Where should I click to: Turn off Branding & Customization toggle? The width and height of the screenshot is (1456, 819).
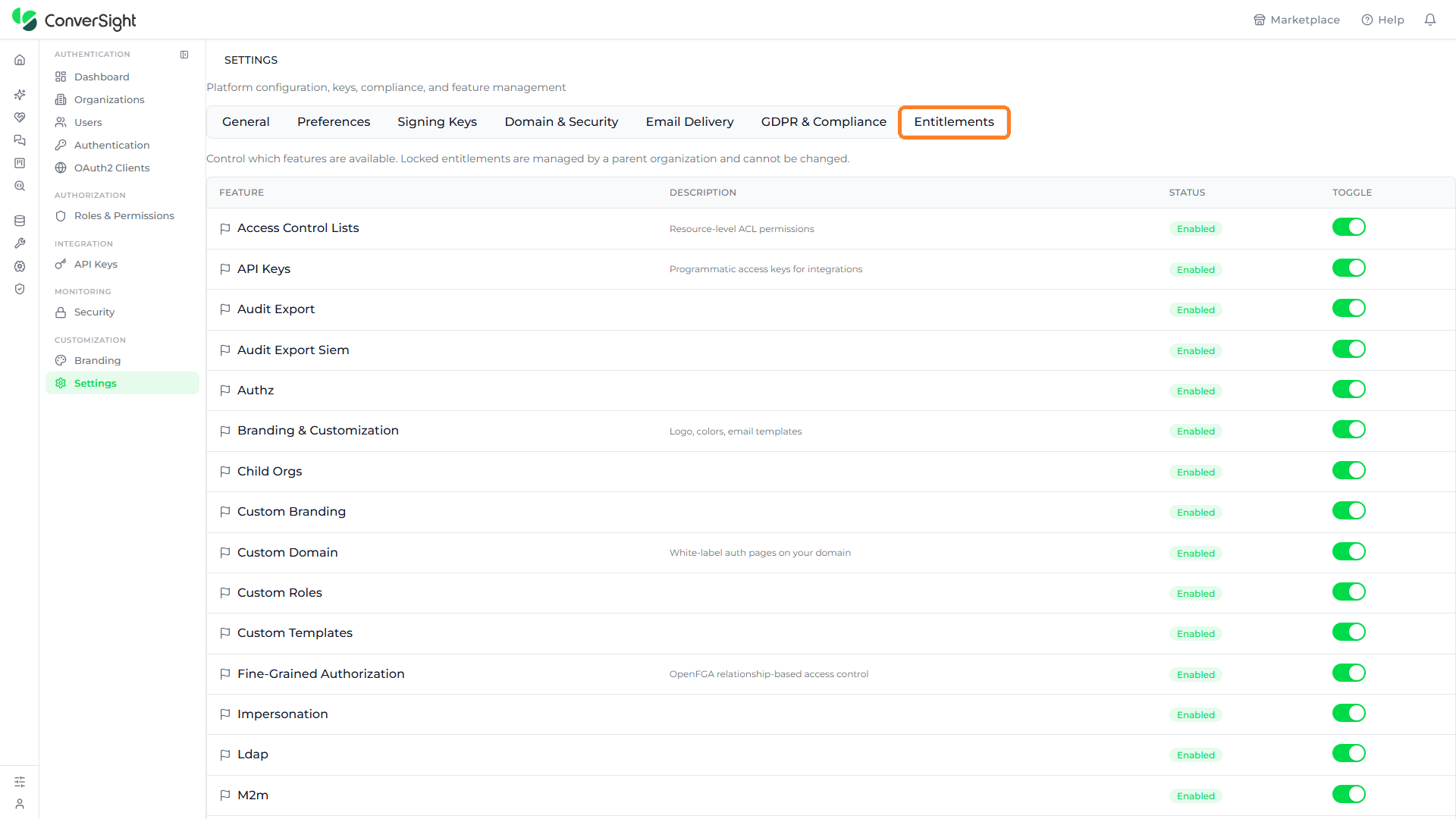click(x=1349, y=429)
